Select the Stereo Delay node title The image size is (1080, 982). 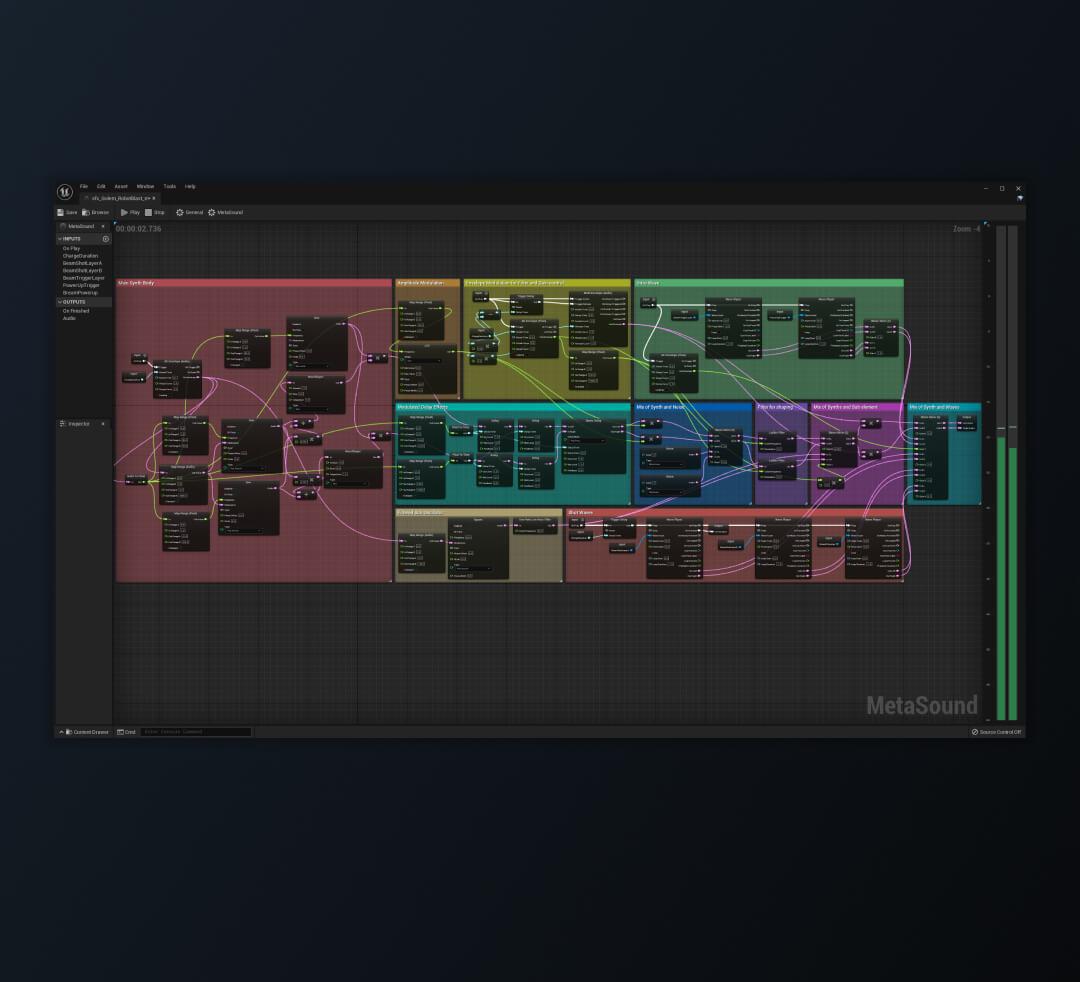pos(594,421)
